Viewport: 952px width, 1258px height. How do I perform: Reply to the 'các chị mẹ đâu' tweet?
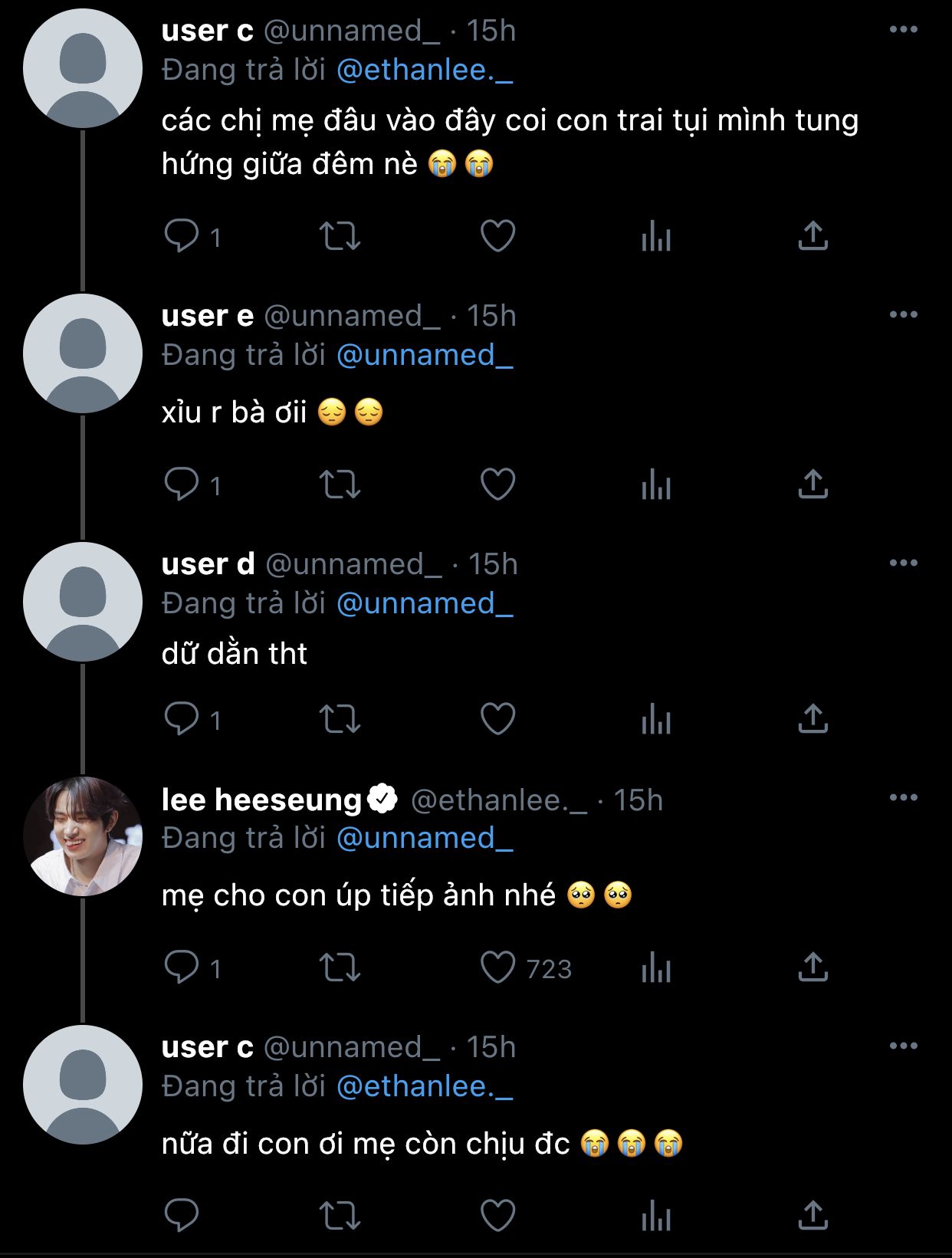tap(182, 236)
